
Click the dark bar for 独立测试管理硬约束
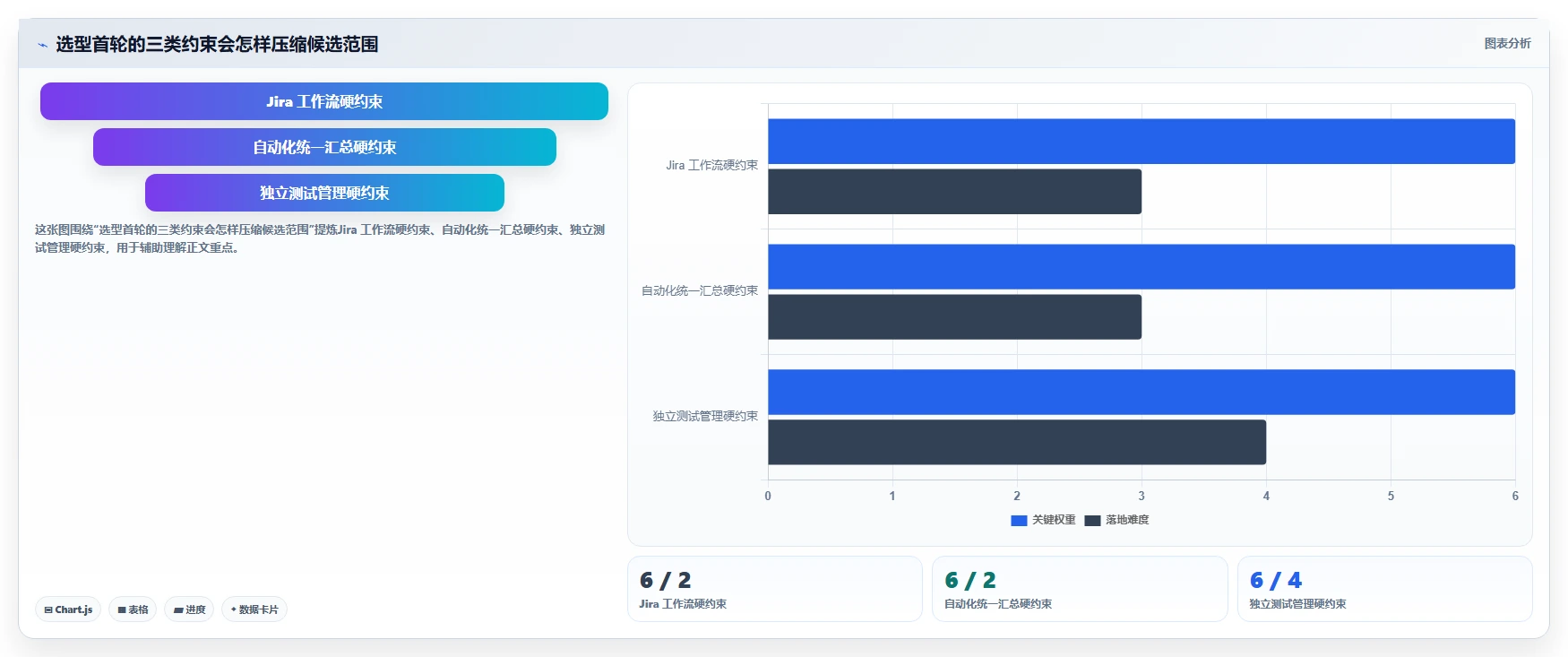tap(1017, 442)
